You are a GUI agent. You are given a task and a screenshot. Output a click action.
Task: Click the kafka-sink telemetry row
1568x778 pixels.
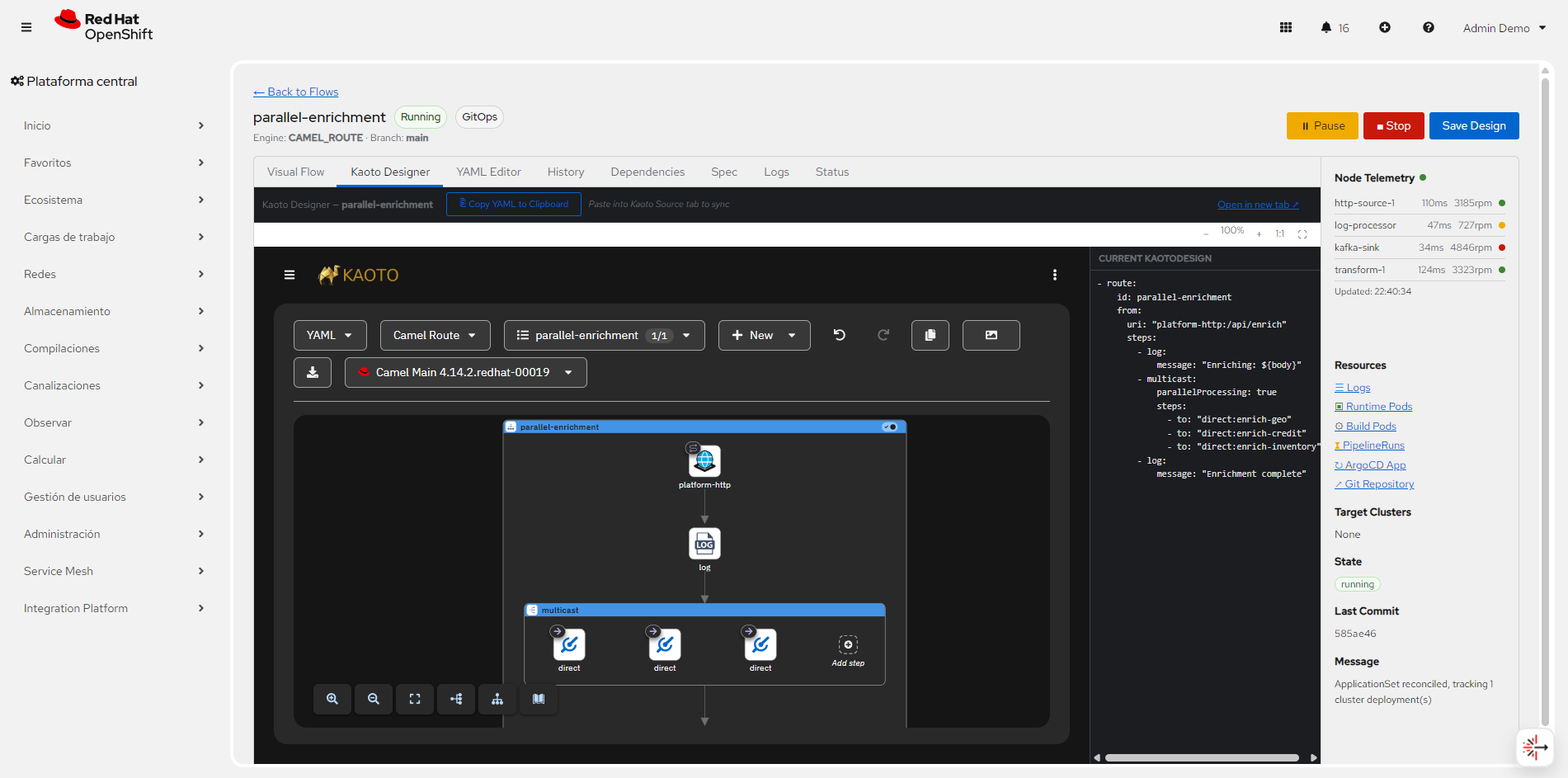click(1420, 248)
